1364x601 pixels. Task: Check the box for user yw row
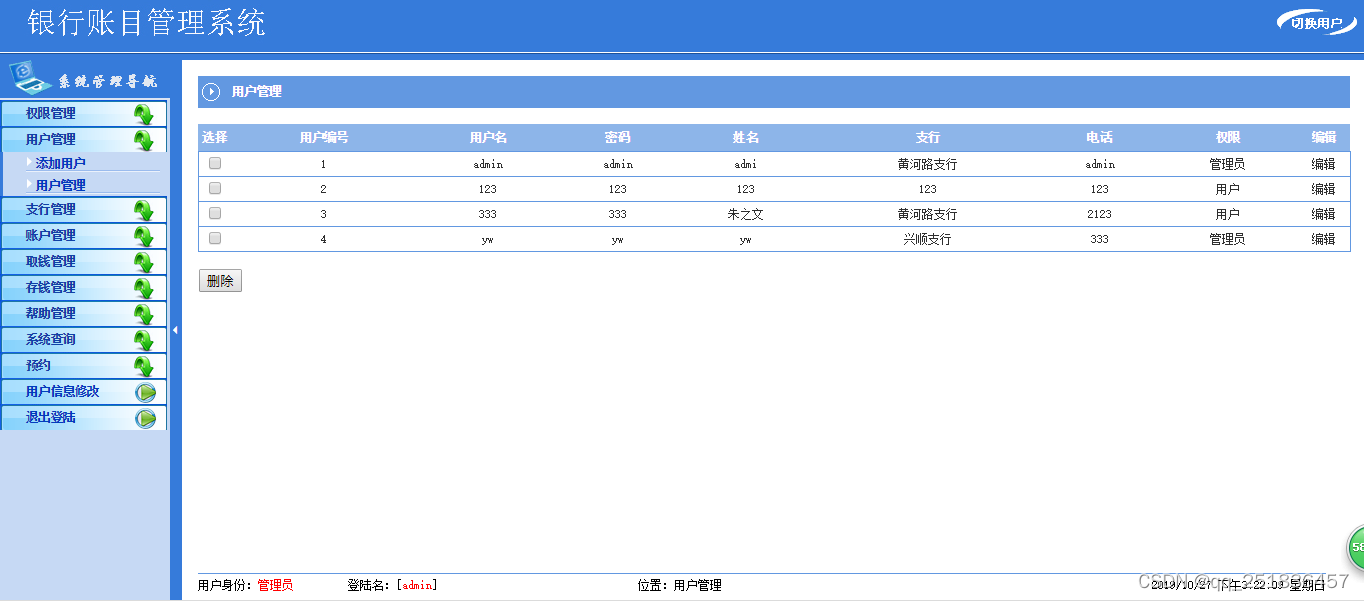click(x=215, y=238)
